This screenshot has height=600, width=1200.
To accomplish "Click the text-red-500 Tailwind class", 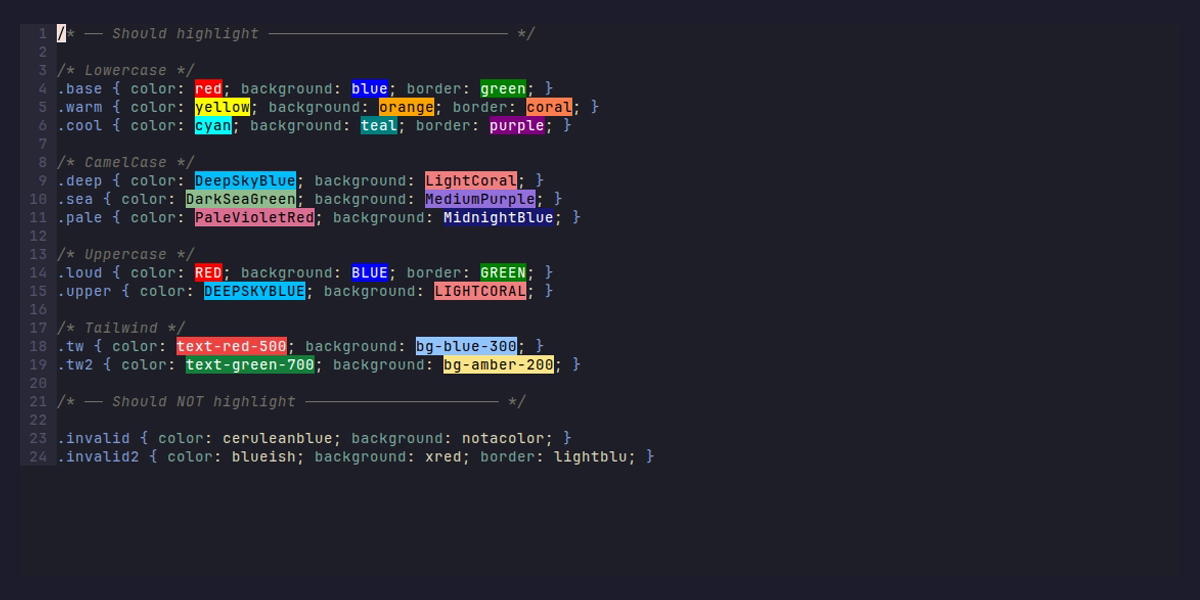I will point(232,347).
